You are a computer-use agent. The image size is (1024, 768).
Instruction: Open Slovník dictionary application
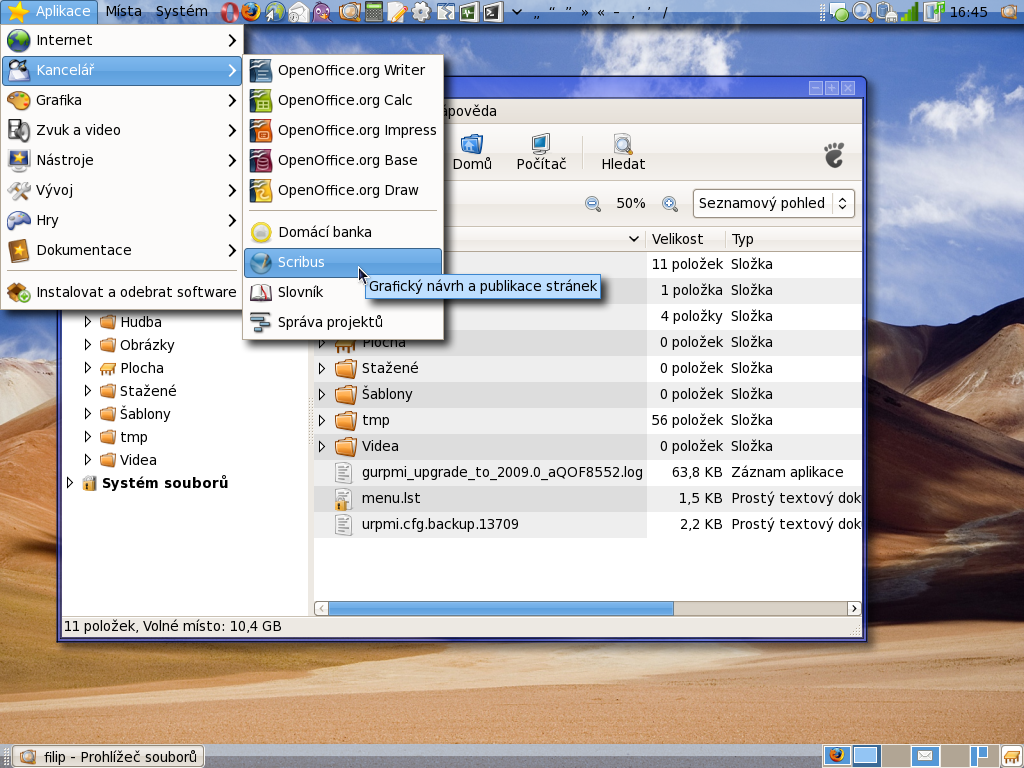point(304,293)
